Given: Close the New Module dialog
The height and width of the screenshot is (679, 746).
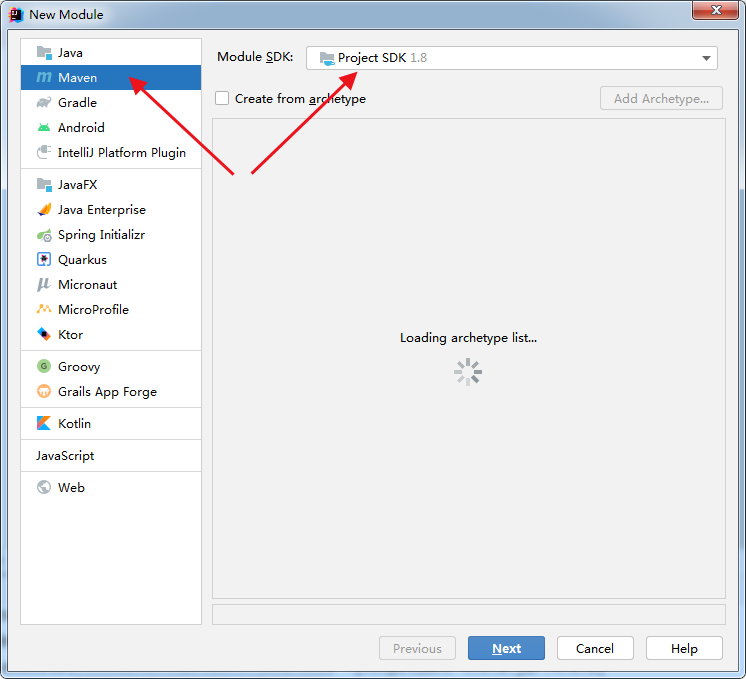Looking at the screenshot, I should 716,10.
